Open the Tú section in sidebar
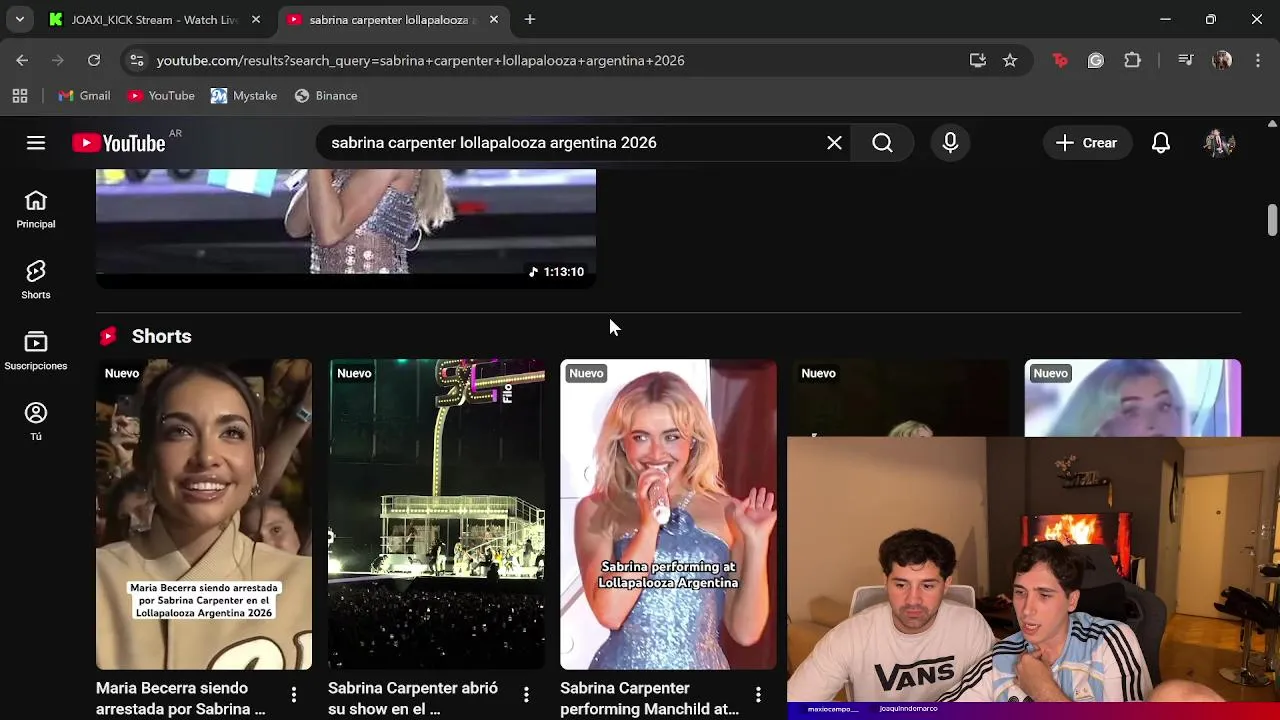This screenshot has height=720, width=1280. [36, 422]
